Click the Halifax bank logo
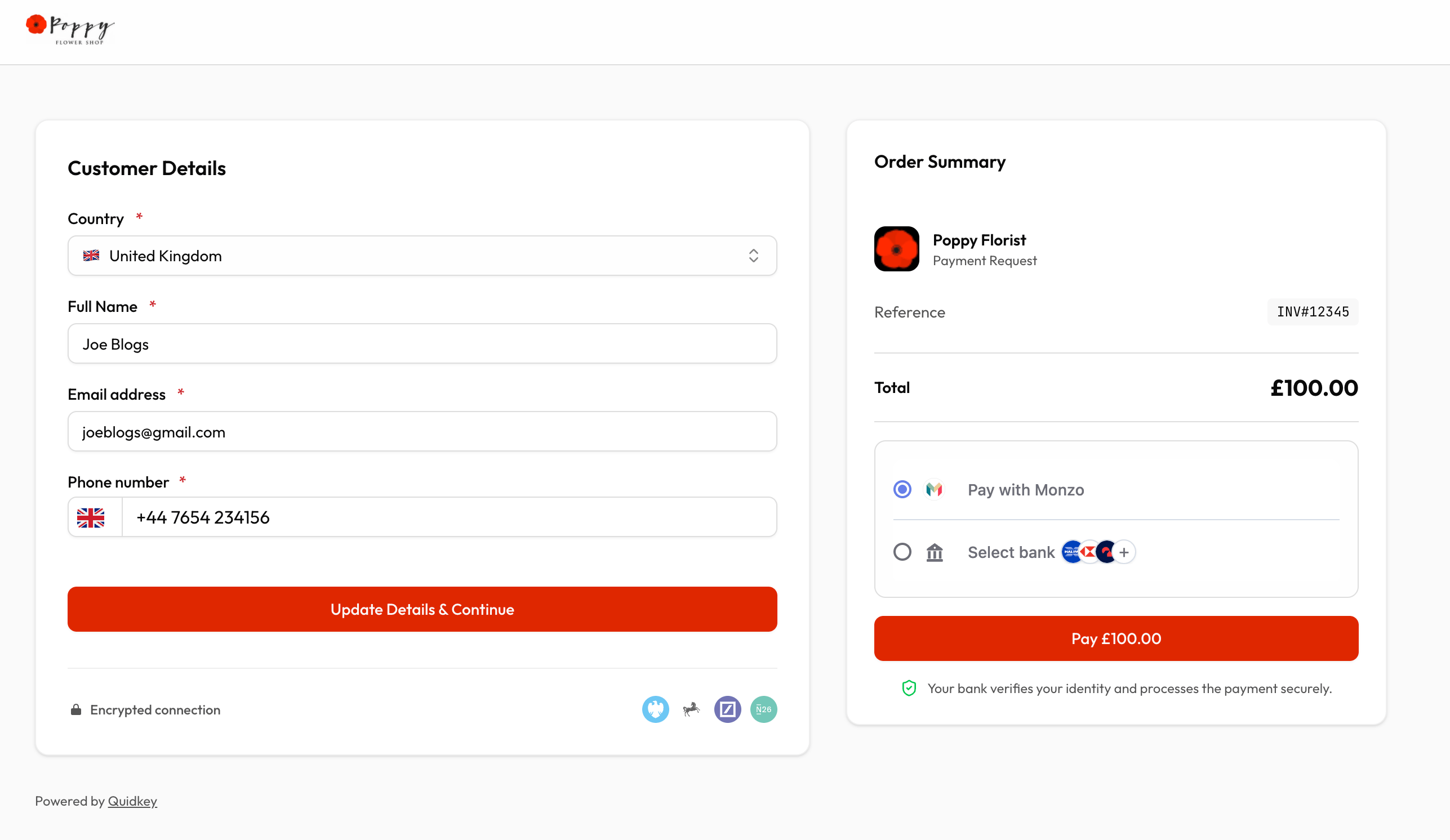1450x840 pixels. point(1071,552)
